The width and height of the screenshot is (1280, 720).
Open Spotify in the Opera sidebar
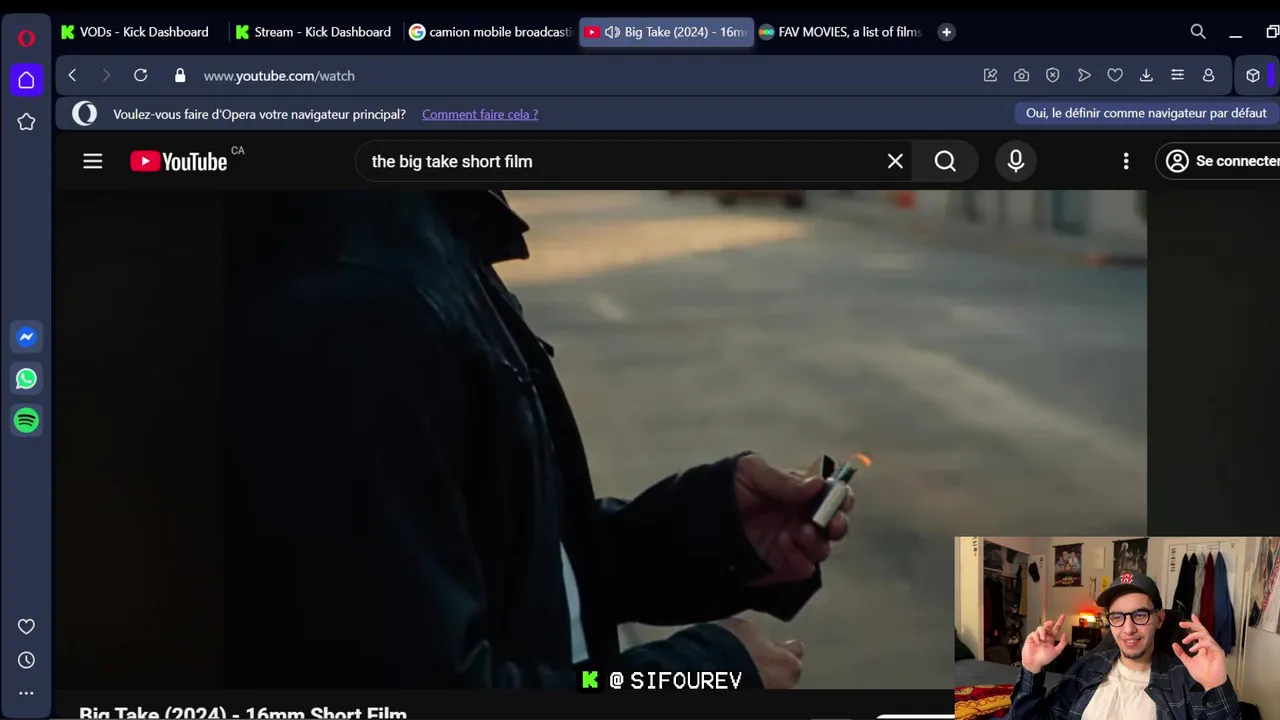pos(26,421)
